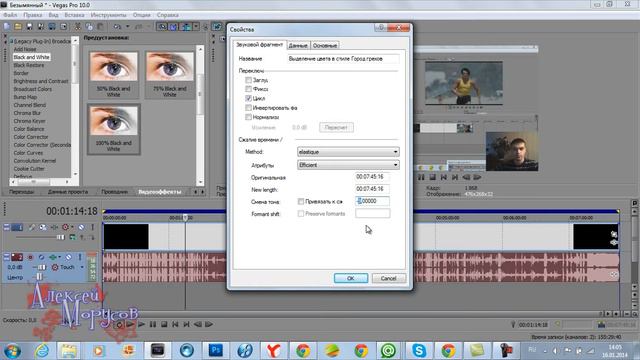Screen dimensions: 640x360
Task: Open the Method elastique dropdown
Action: [x=348, y=152]
